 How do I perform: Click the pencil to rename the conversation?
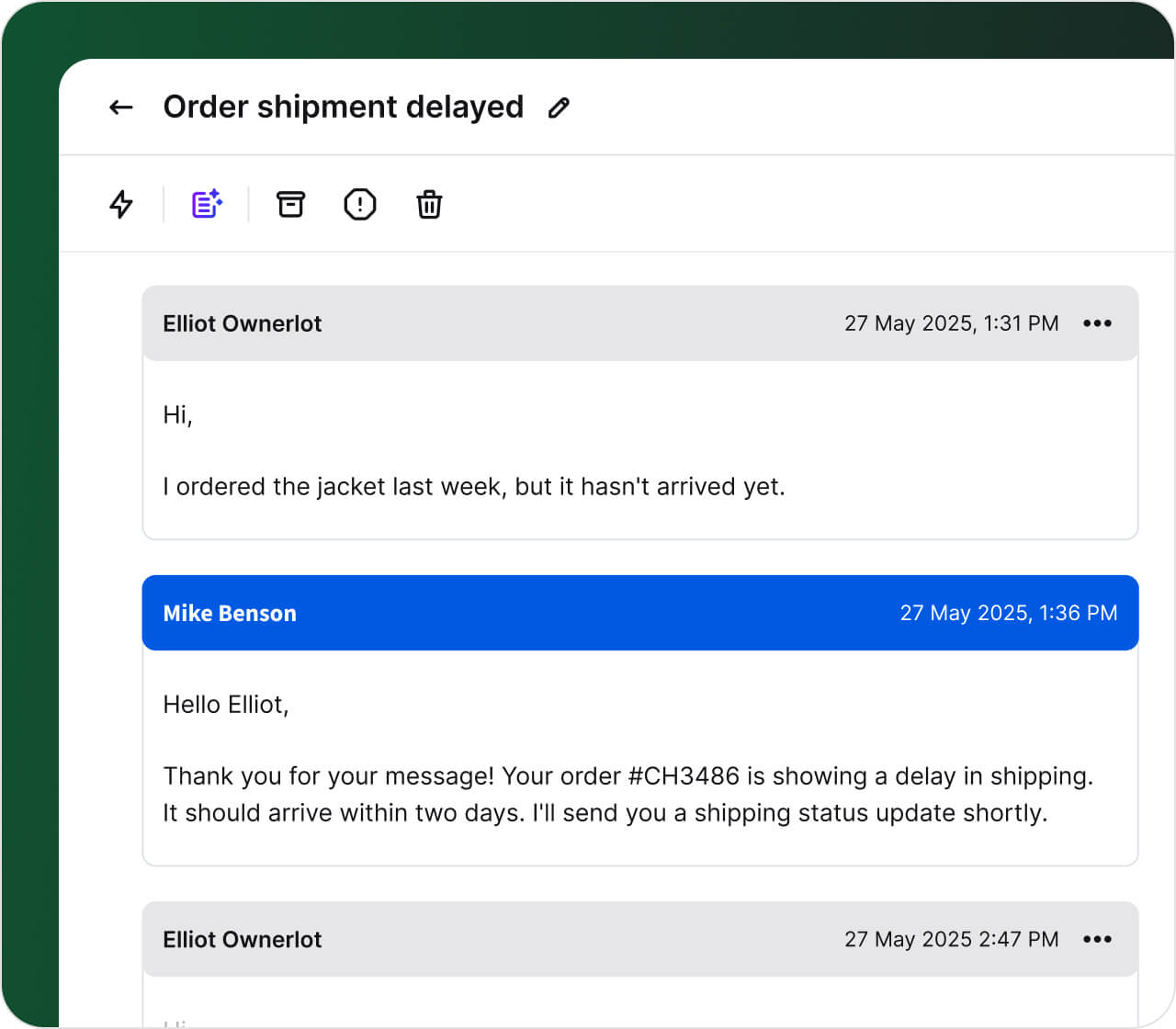559,107
